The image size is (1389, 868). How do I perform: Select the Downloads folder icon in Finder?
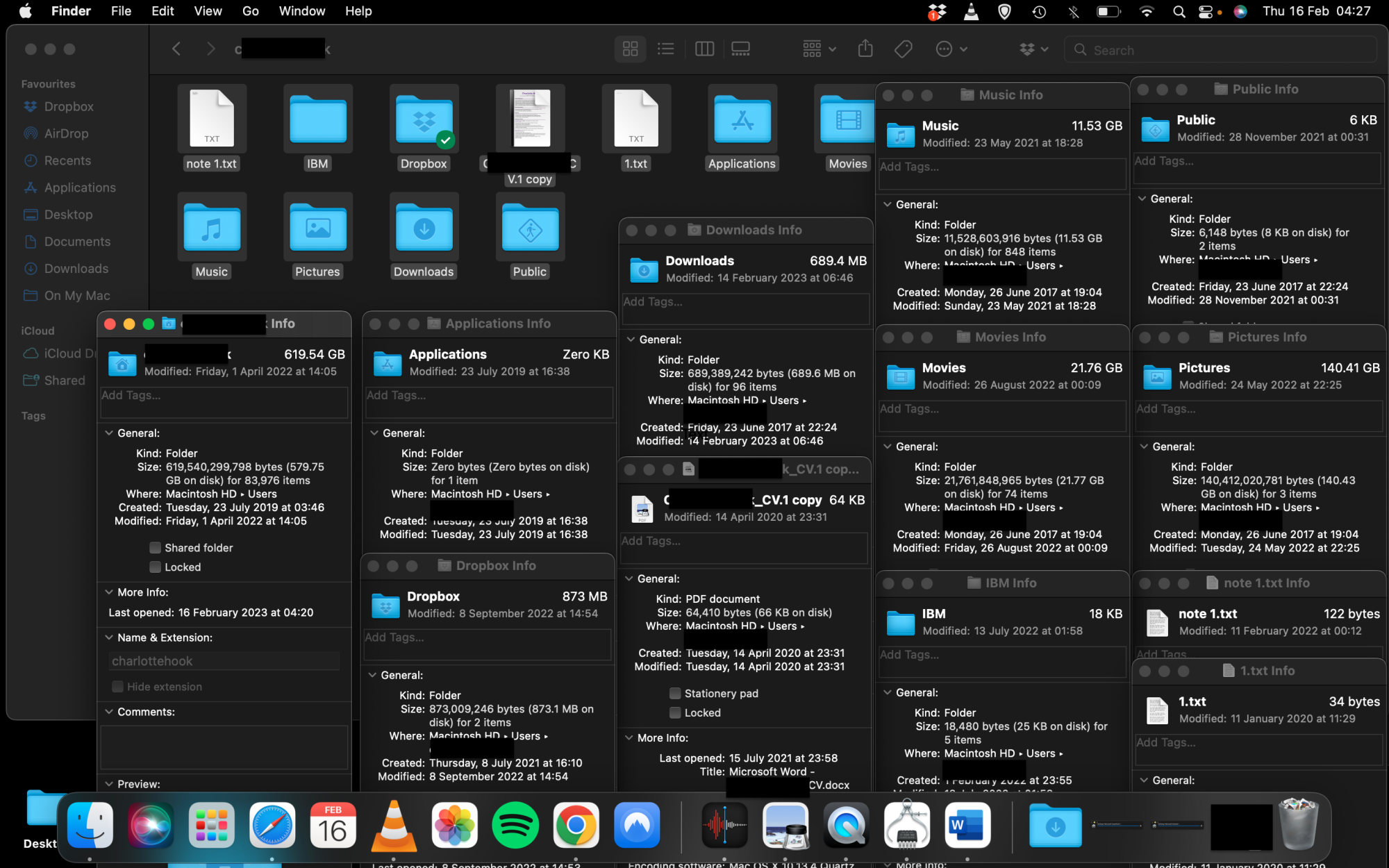[424, 228]
